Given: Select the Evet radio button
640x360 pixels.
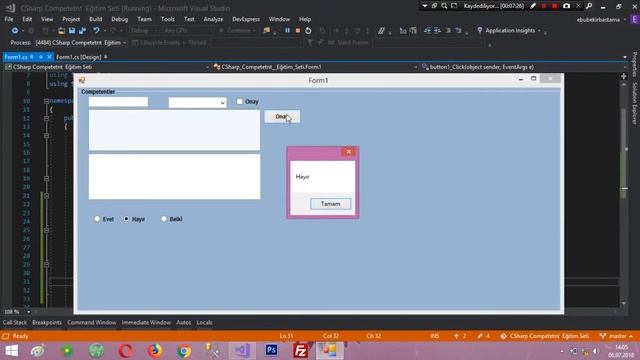Looking at the screenshot, I should [97, 219].
